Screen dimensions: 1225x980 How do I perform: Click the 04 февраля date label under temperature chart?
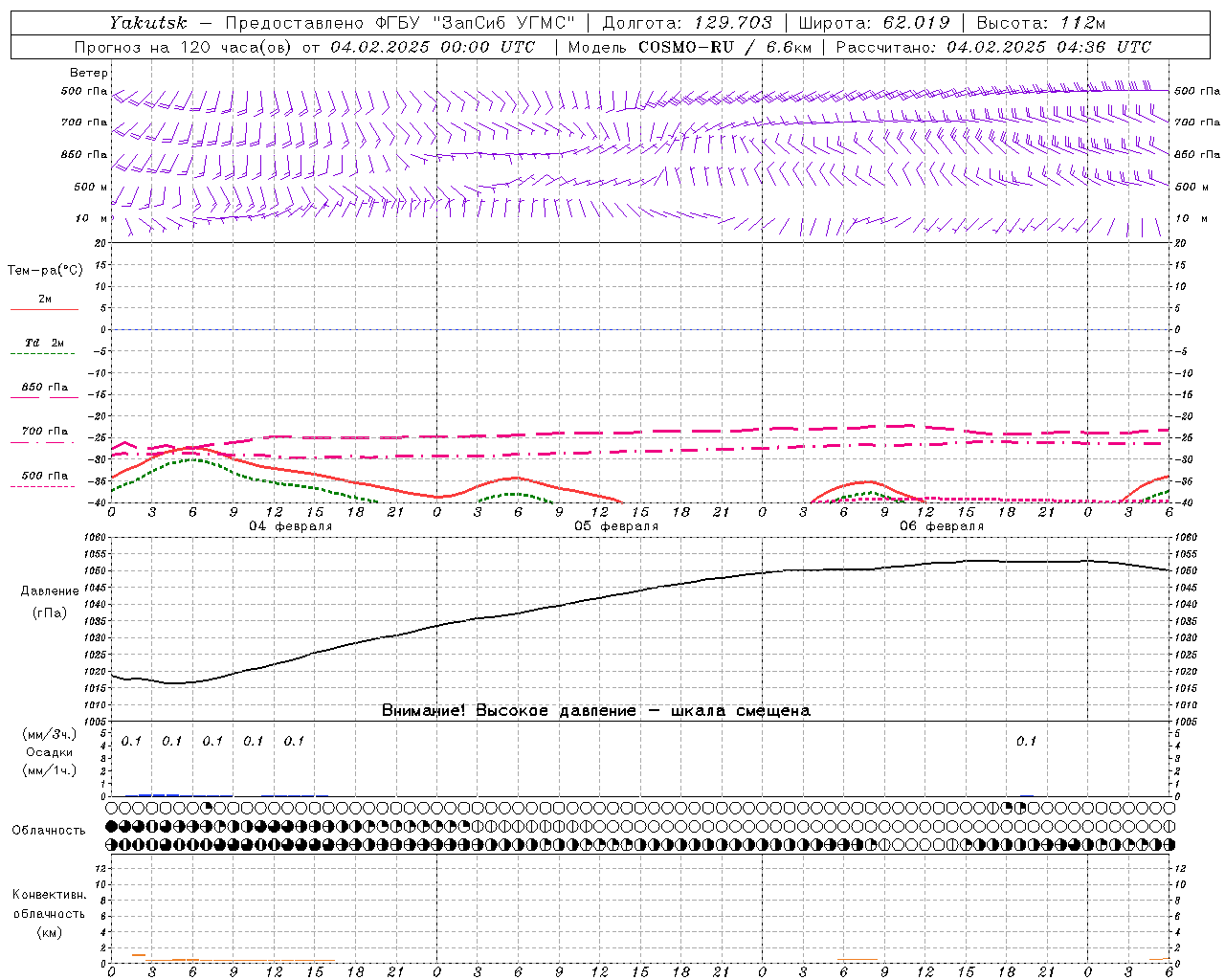tap(291, 526)
